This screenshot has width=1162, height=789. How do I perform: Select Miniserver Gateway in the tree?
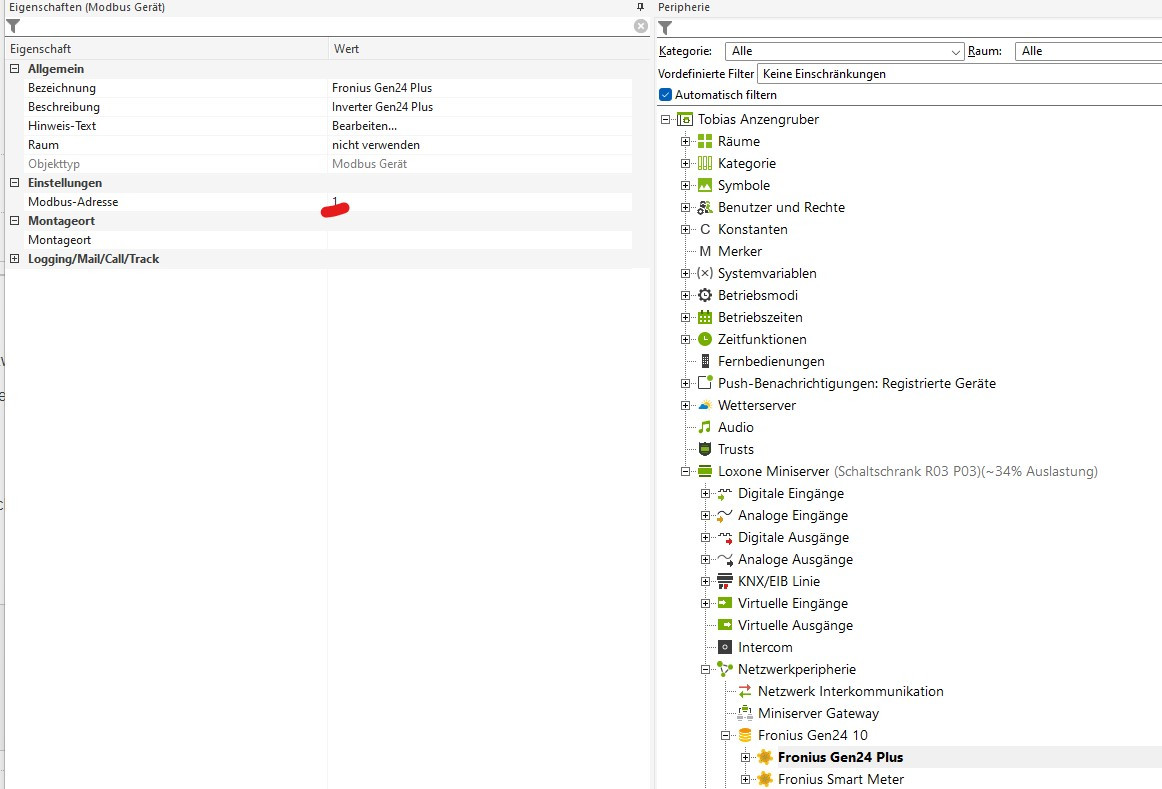pyautogui.click(x=818, y=713)
